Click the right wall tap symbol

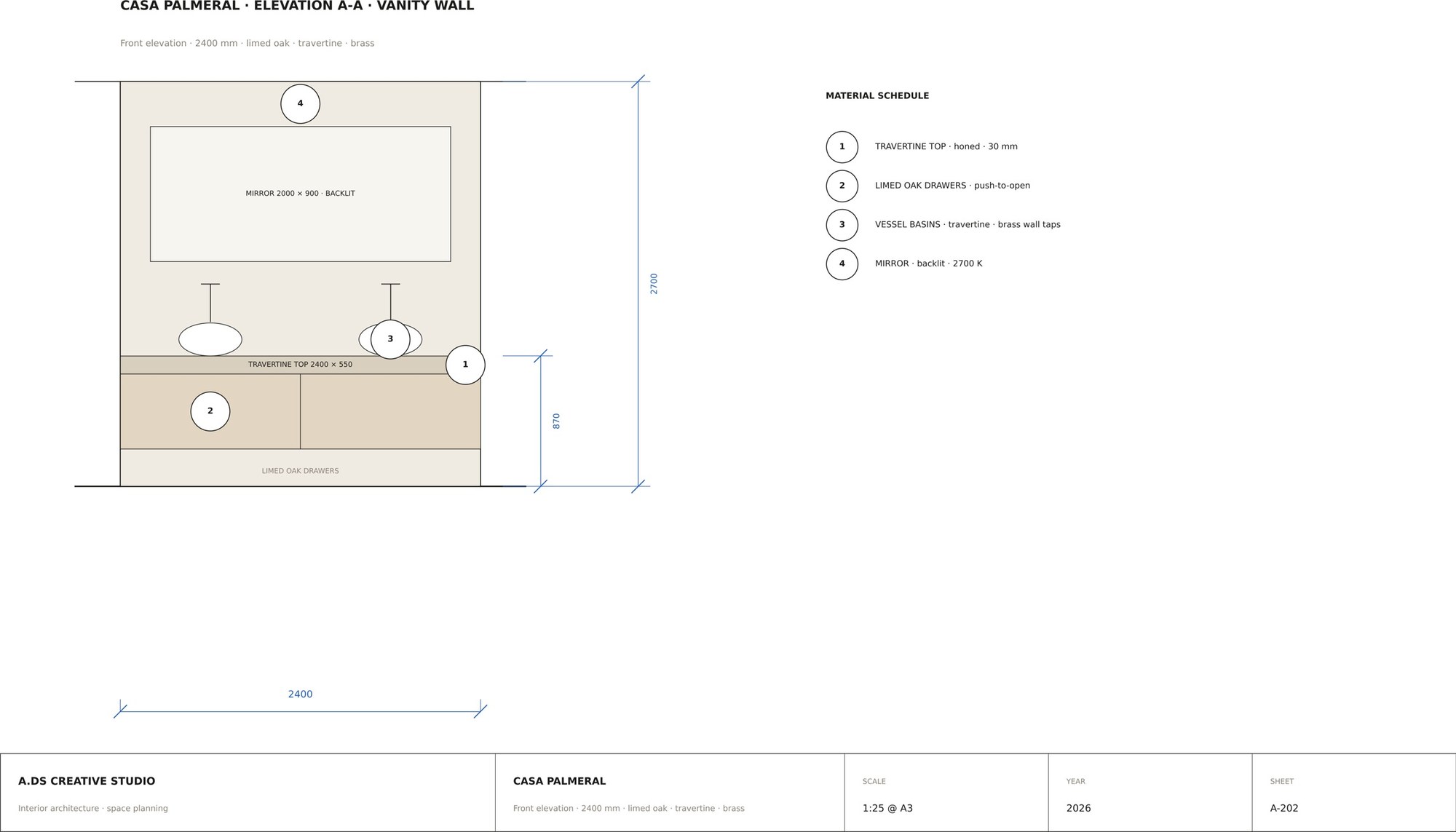(x=390, y=301)
